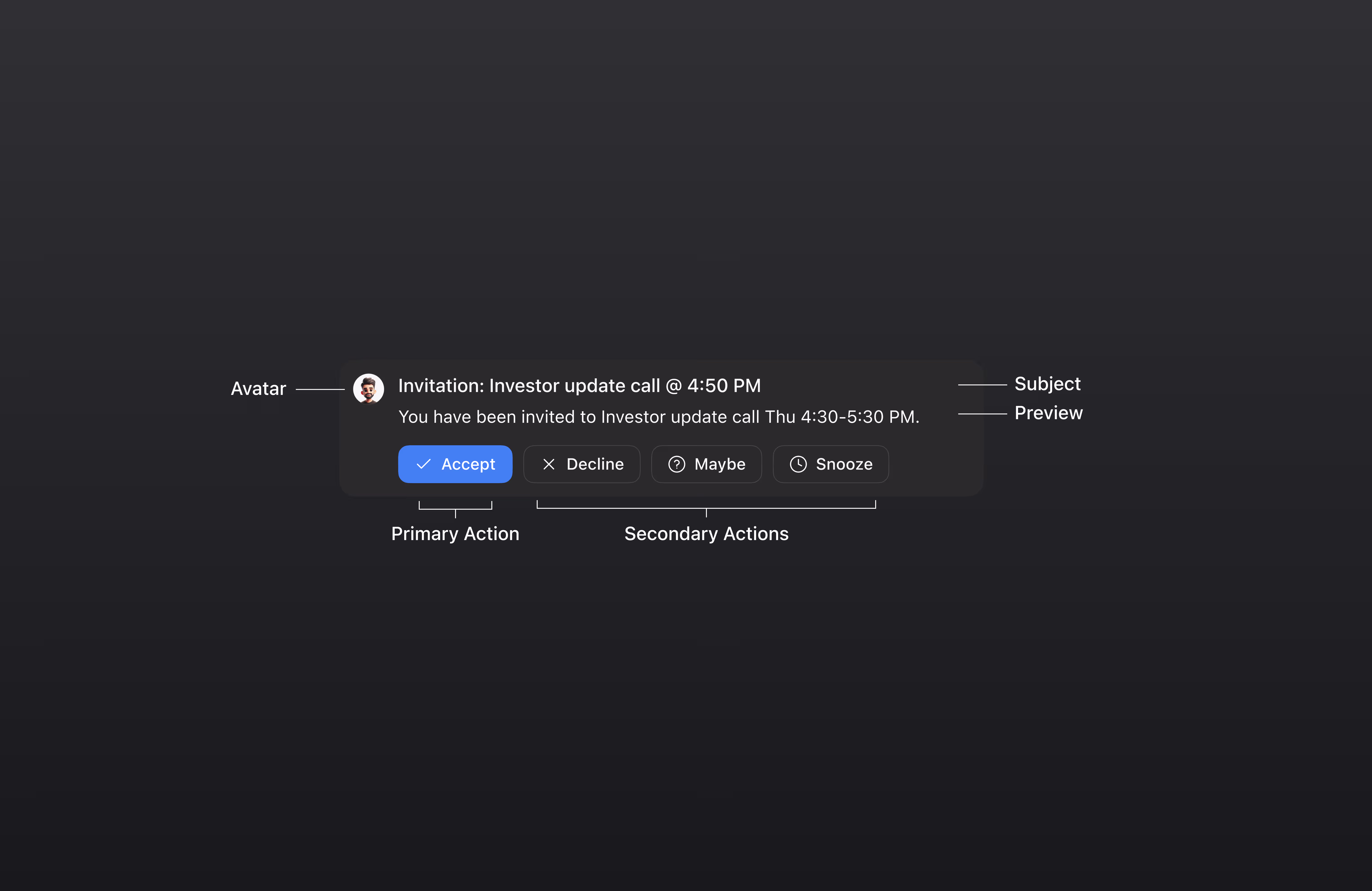The width and height of the screenshot is (1372, 891).
Task: Decline the investor call invitation
Action: click(582, 464)
